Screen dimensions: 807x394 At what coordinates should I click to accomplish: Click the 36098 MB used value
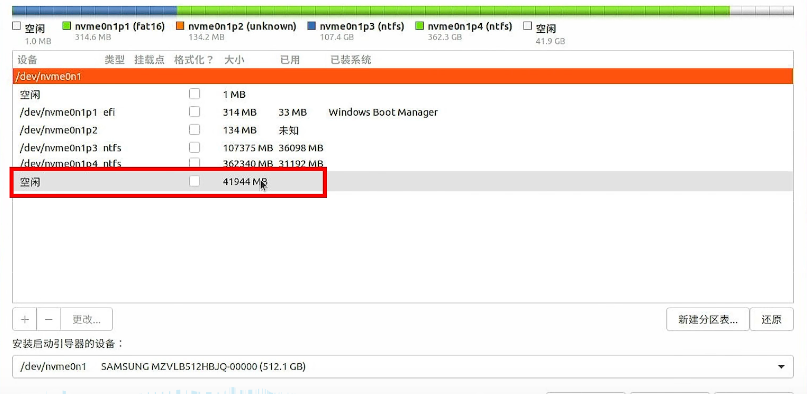[x=301, y=148]
